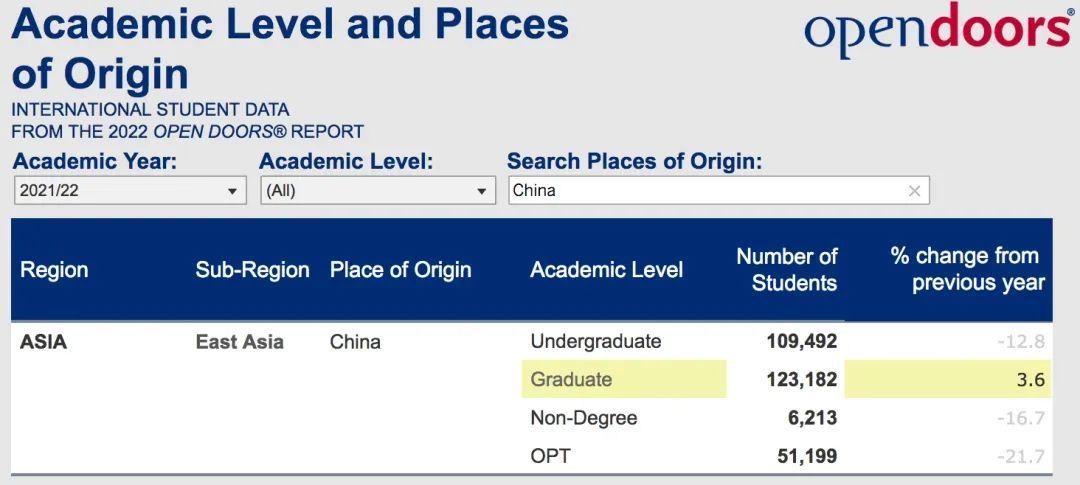Click the China place of origin cell
The width and height of the screenshot is (1080, 485).
pyautogui.click(x=355, y=342)
